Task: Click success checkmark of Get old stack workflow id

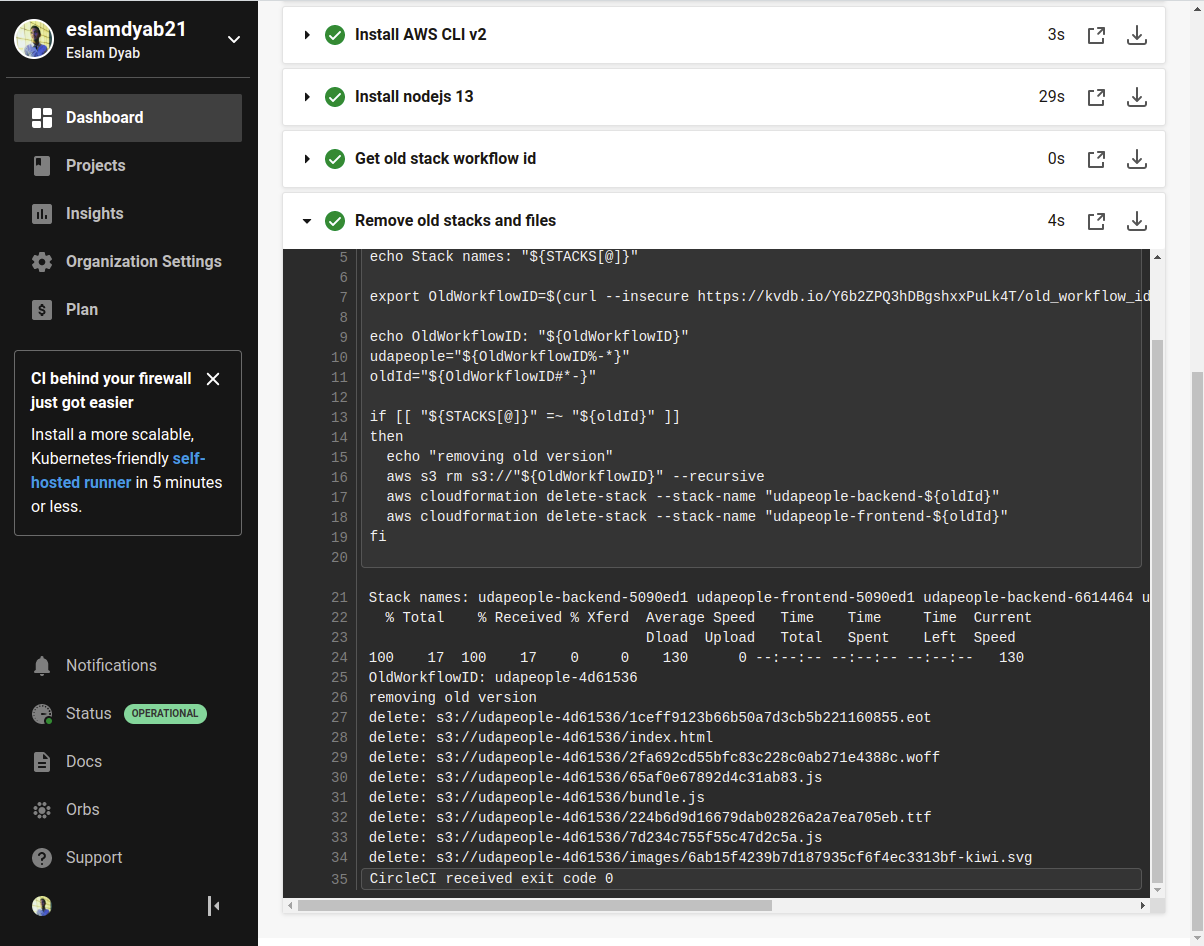Action: [335, 159]
